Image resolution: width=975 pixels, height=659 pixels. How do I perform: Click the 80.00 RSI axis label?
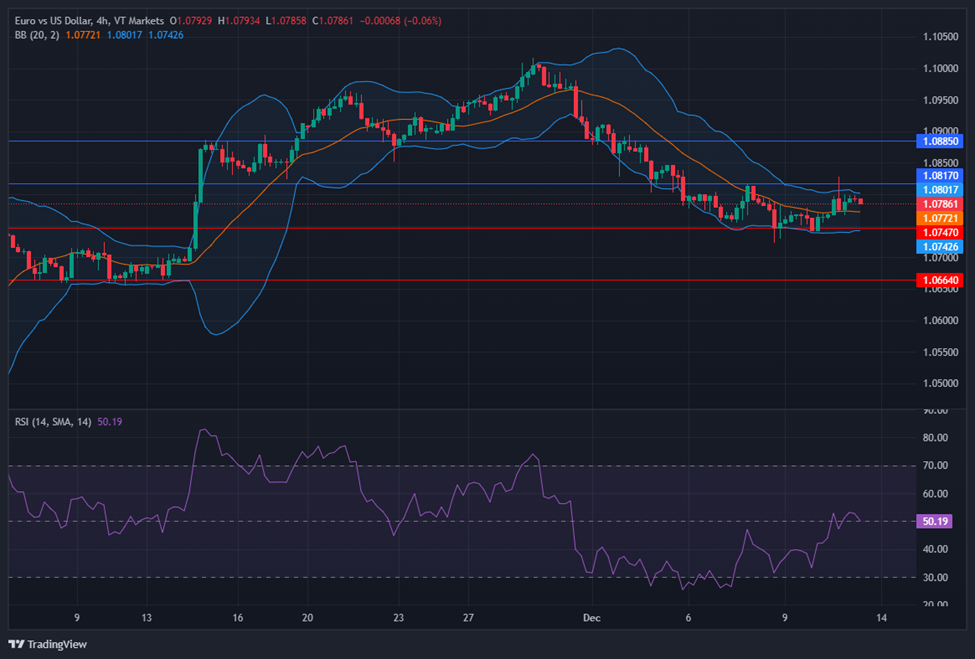pos(935,438)
